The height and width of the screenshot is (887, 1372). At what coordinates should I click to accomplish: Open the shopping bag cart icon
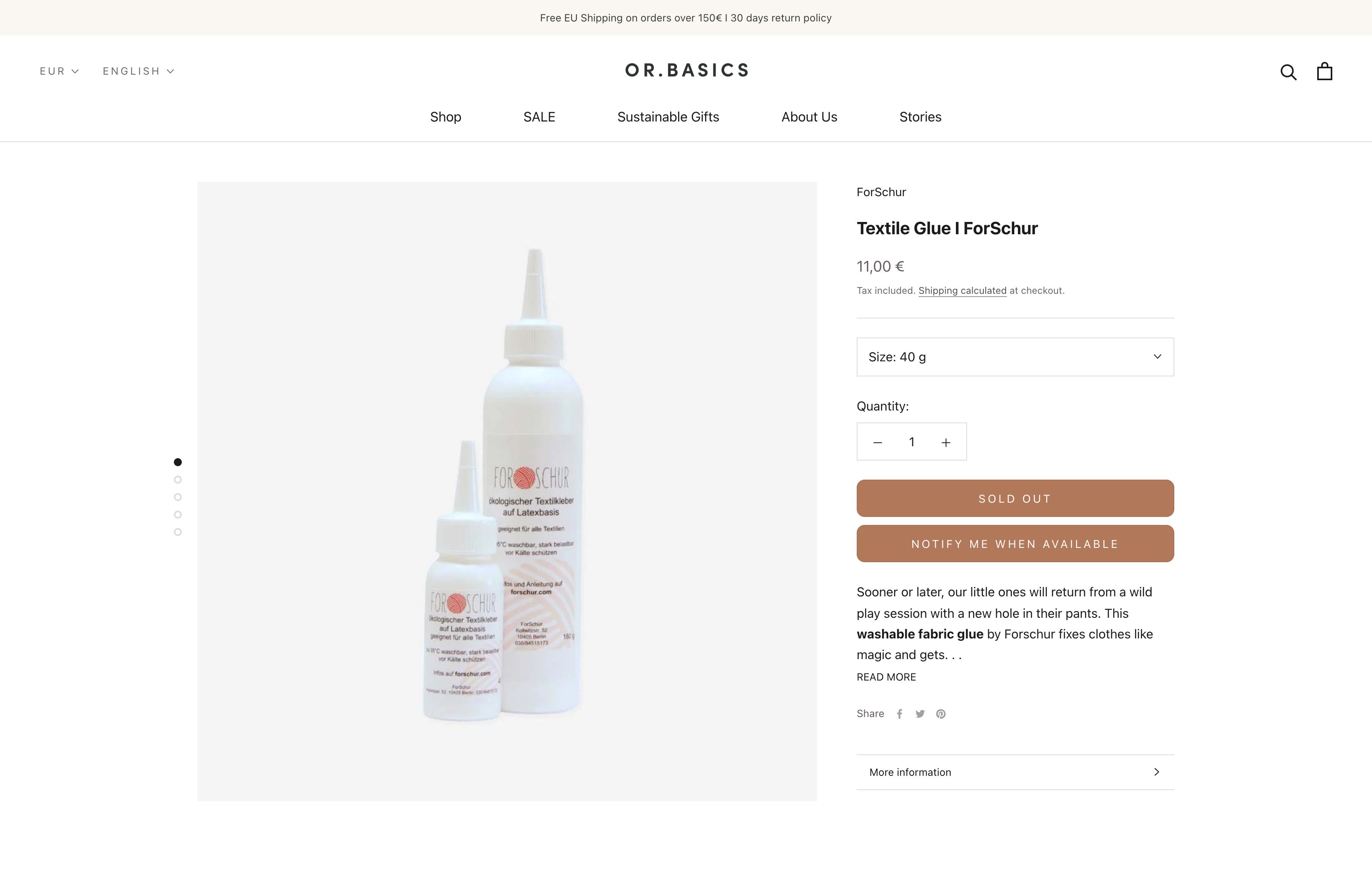click(x=1324, y=71)
